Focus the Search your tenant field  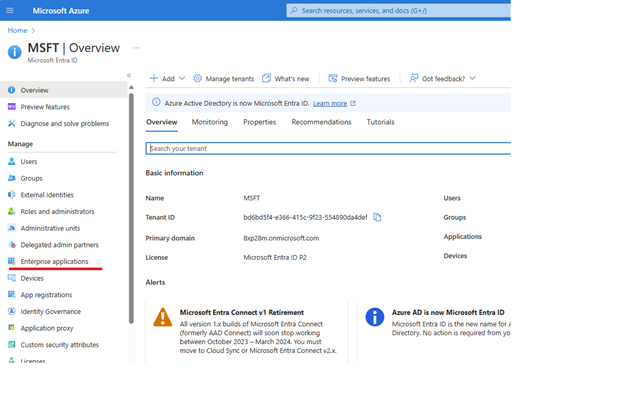(x=328, y=148)
